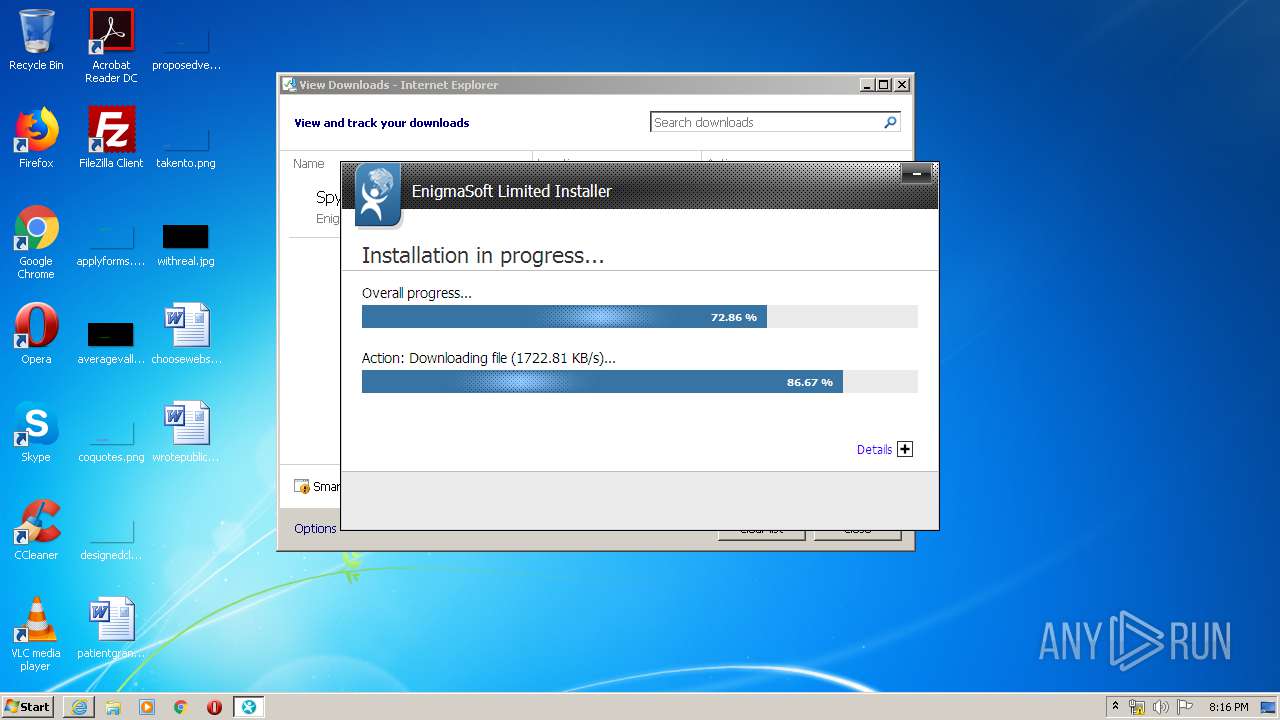1280x720 pixels.
Task: Open the Opera desktop shortcut
Action: (x=36, y=334)
